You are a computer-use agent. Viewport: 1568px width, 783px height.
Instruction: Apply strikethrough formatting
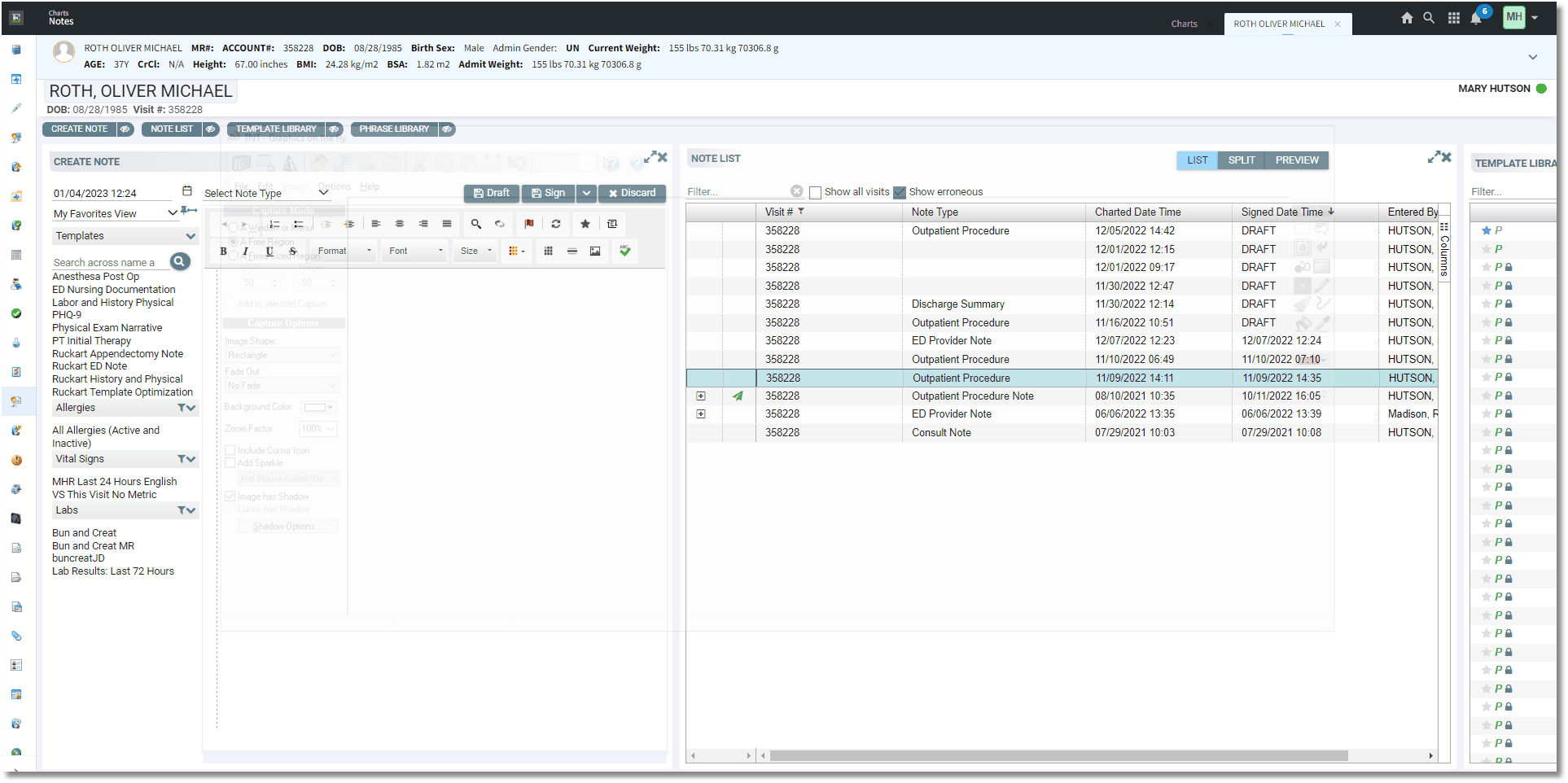click(x=293, y=251)
